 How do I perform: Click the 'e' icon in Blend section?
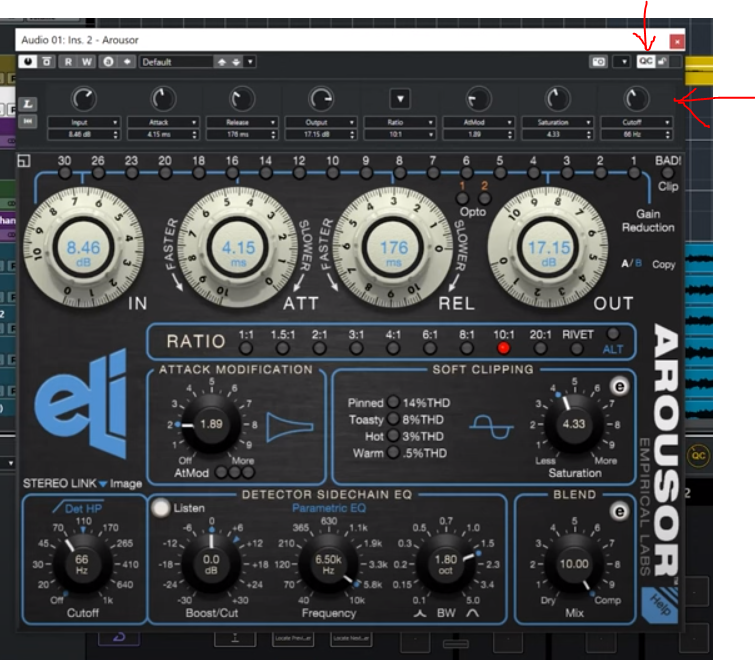[619, 512]
